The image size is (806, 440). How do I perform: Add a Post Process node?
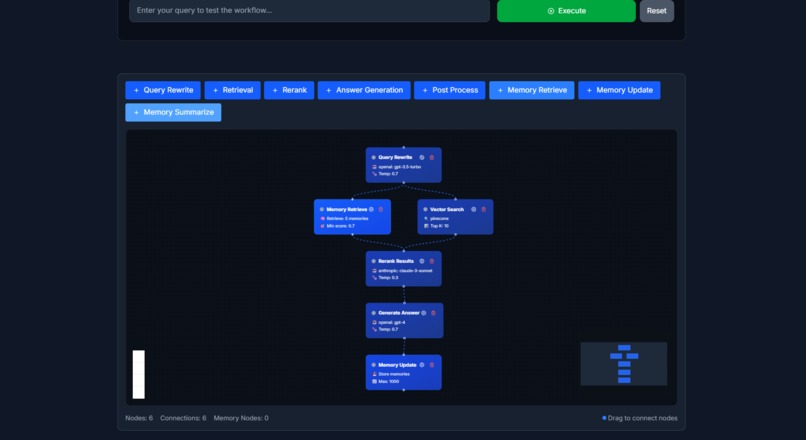click(x=450, y=90)
